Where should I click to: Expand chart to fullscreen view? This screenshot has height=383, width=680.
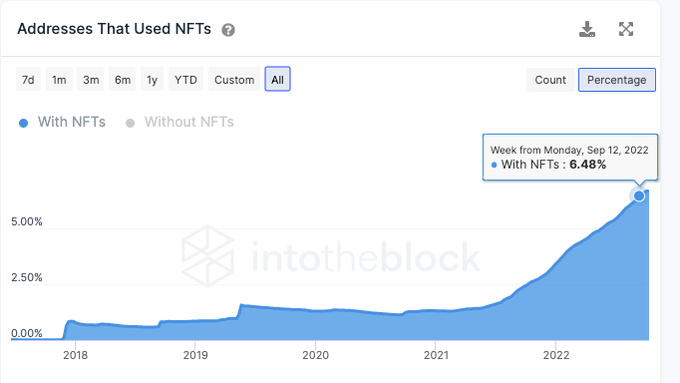[626, 29]
